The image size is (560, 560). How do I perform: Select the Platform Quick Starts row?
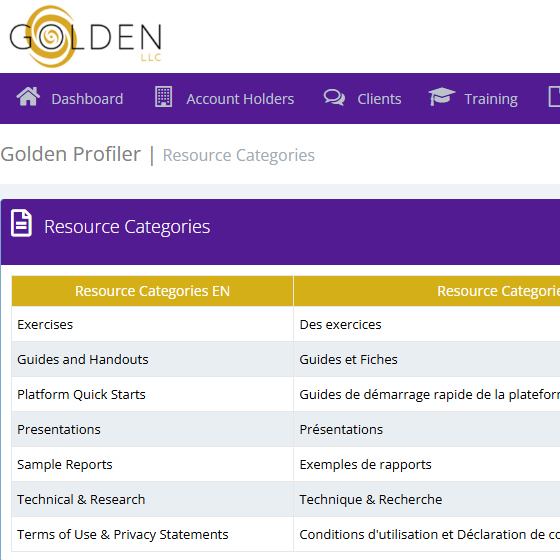286,394
